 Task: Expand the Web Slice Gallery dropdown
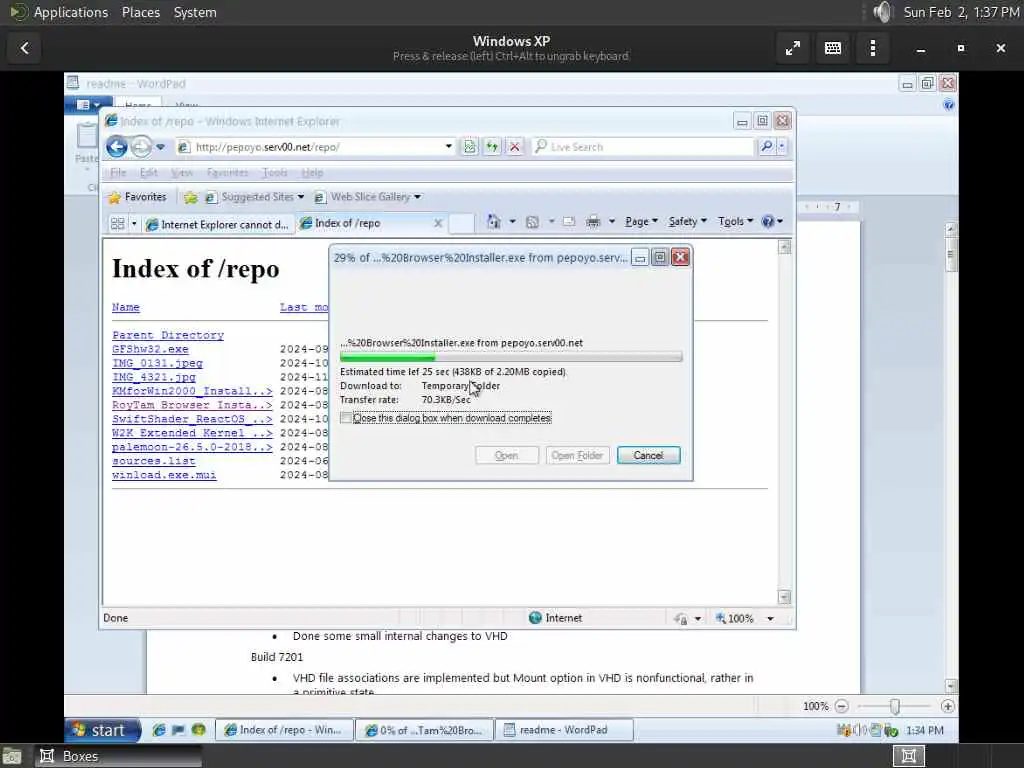[x=417, y=197]
